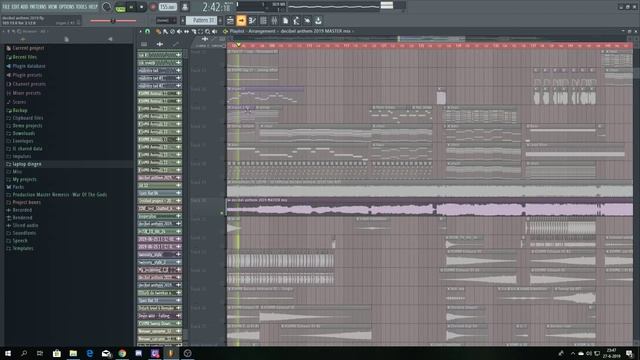Click the main volume knob in the toolbar

pos(107,7)
